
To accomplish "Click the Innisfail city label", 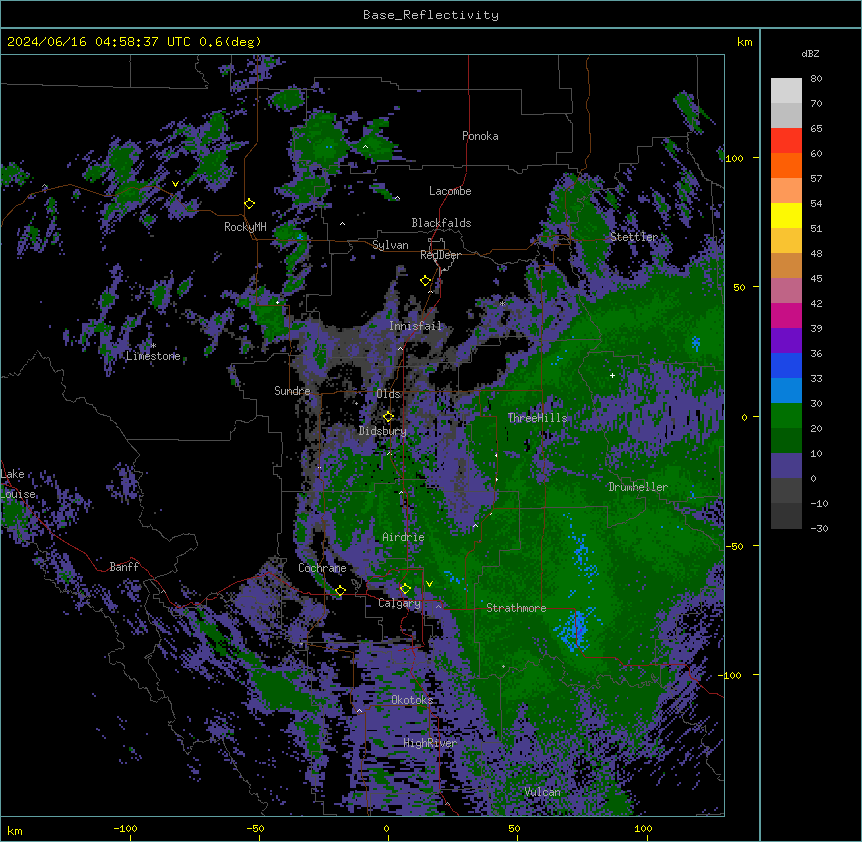I will 415,326.
